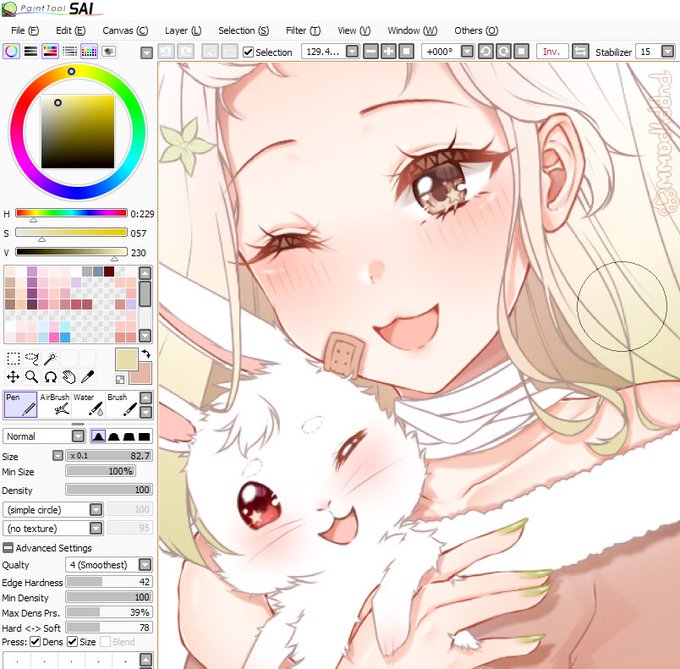The width and height of the screenshot is (680, 669).
Task: Adjust the brush Size slider
Action: tap(109, 456)
